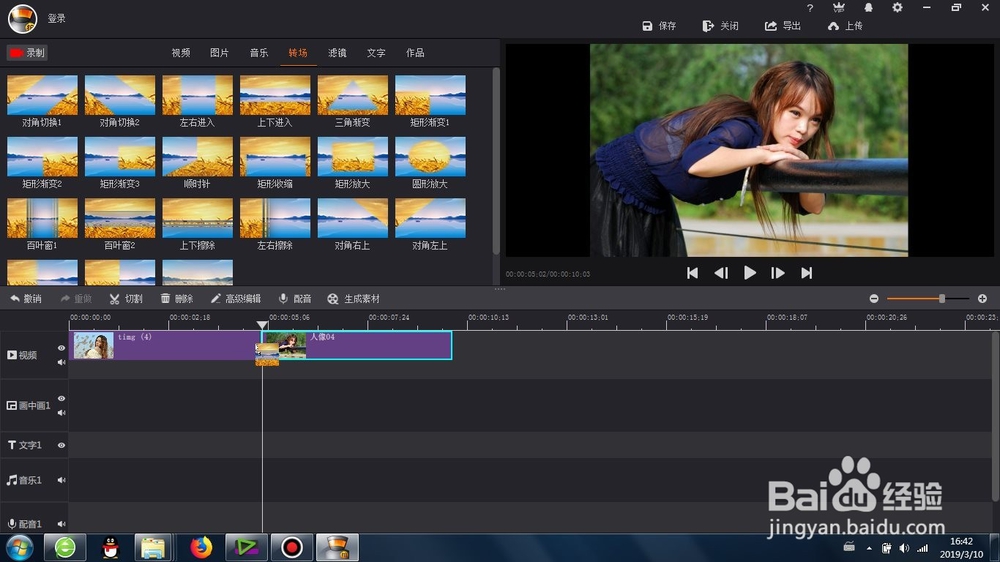The width and height of the screenshot is (1000, 562).
Task: Pick the 对角左上 transition
Action: tap(430, 218)
